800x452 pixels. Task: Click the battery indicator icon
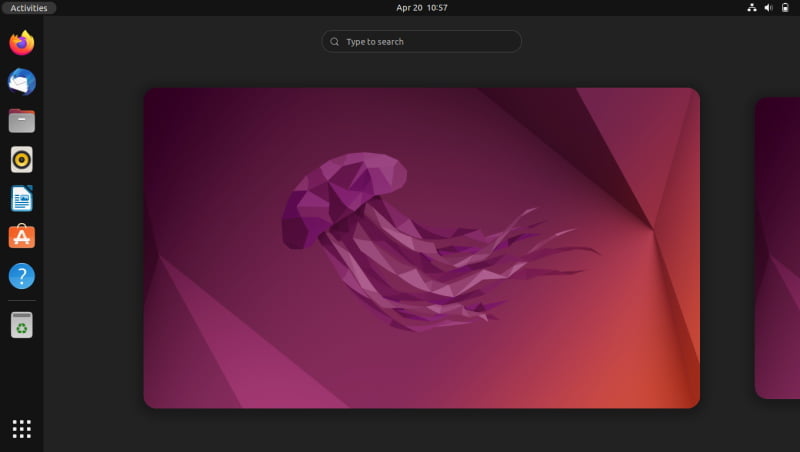point(785,8)
